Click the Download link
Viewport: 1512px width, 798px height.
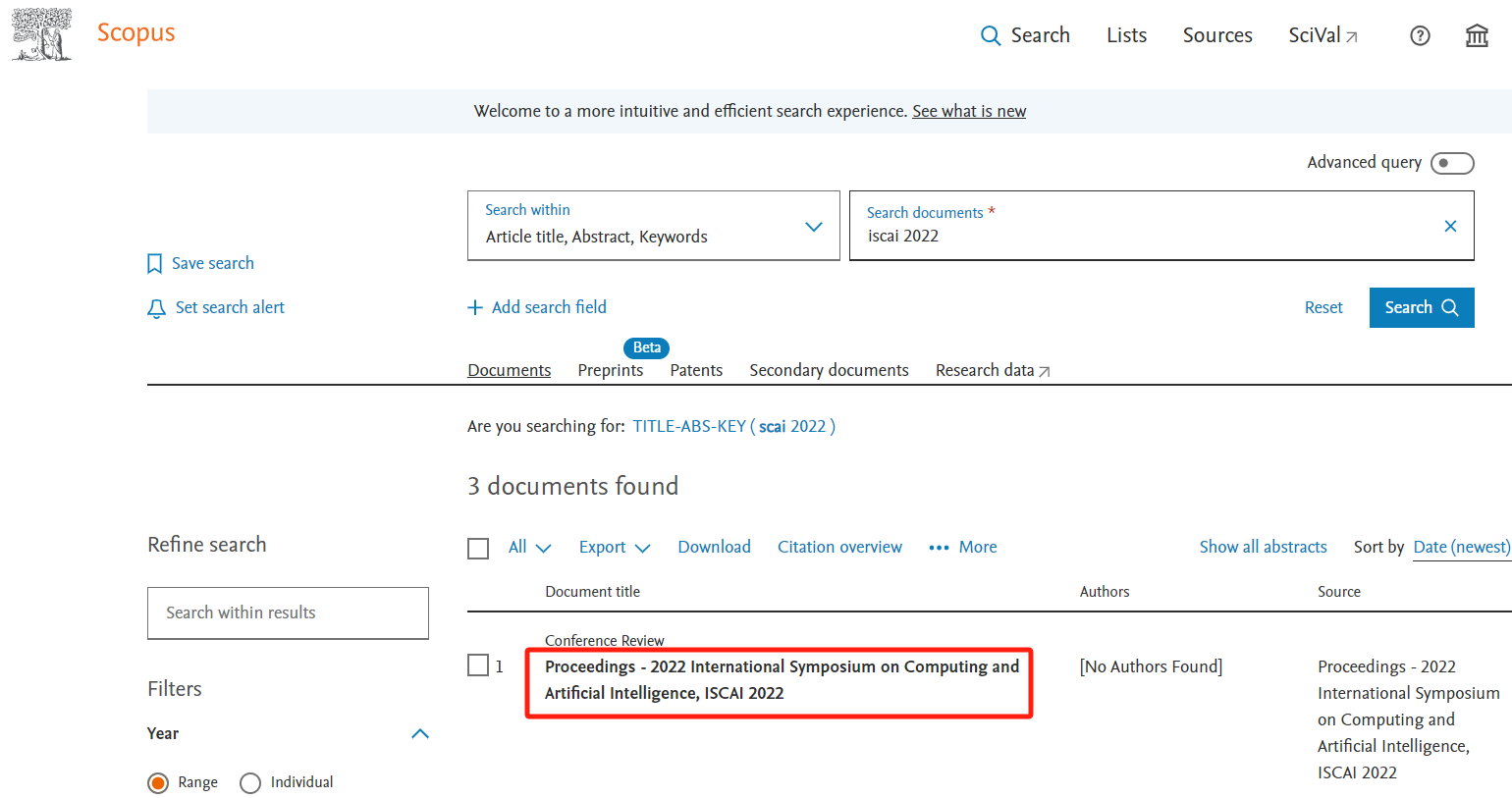(714, 547)
